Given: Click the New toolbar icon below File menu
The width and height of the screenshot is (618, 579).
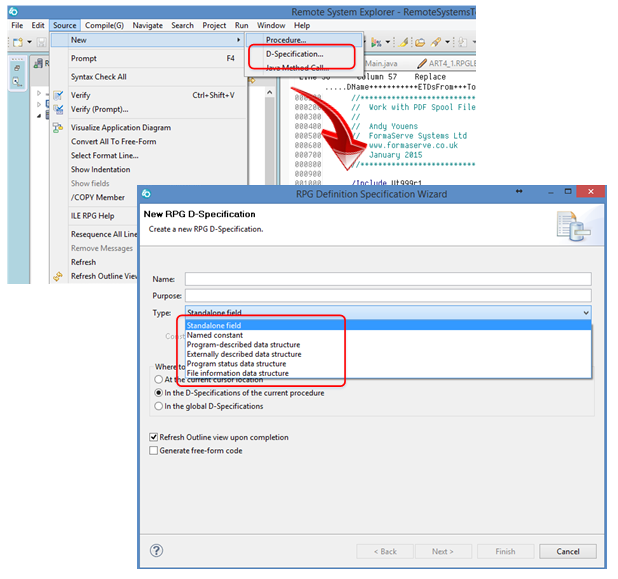Looking at the screenshot, I should tap(16, 42).
